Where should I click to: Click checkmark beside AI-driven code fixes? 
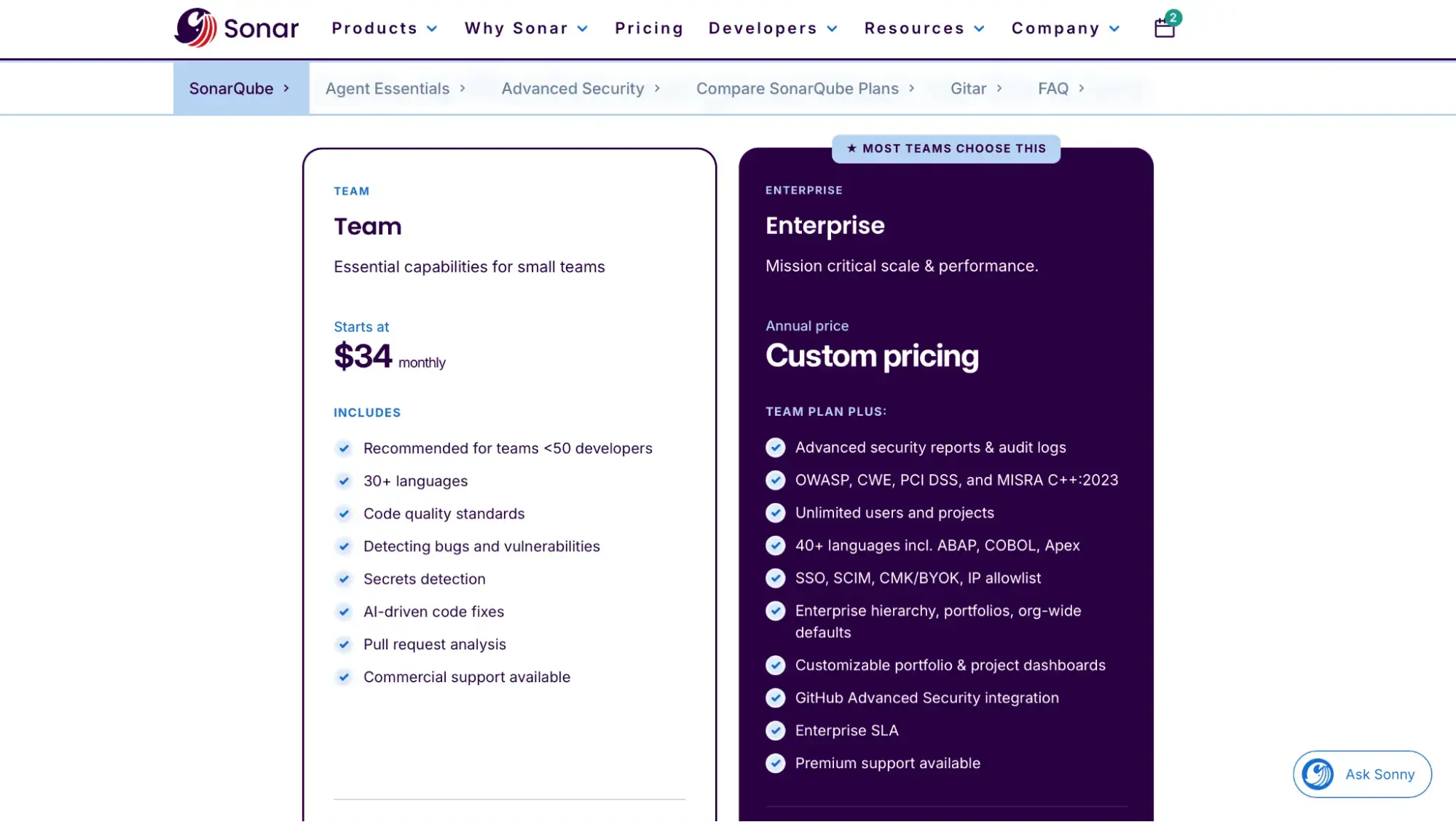point(344,612)
